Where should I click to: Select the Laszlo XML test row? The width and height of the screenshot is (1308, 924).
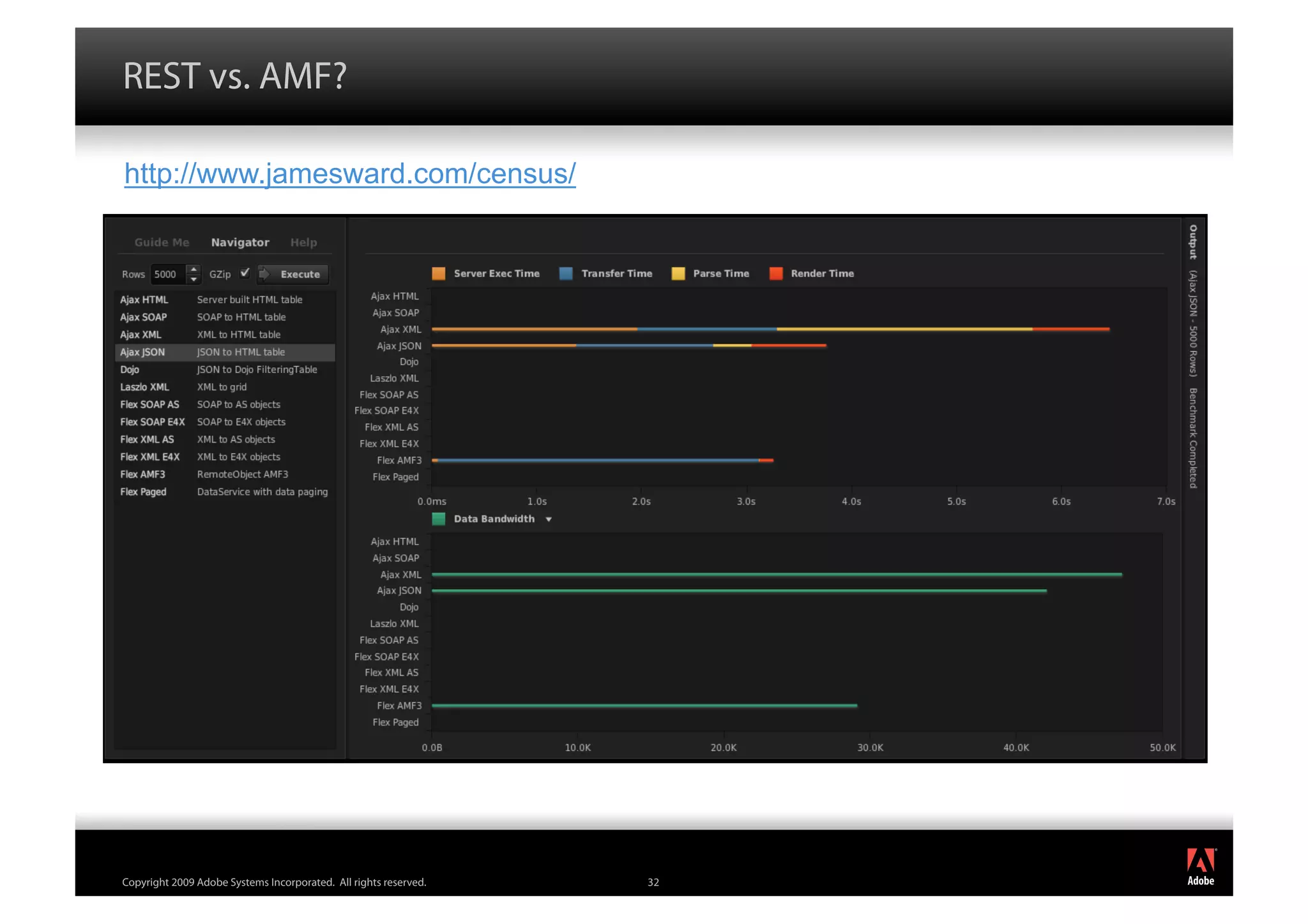pyautogui.click(x=225, y=387)
